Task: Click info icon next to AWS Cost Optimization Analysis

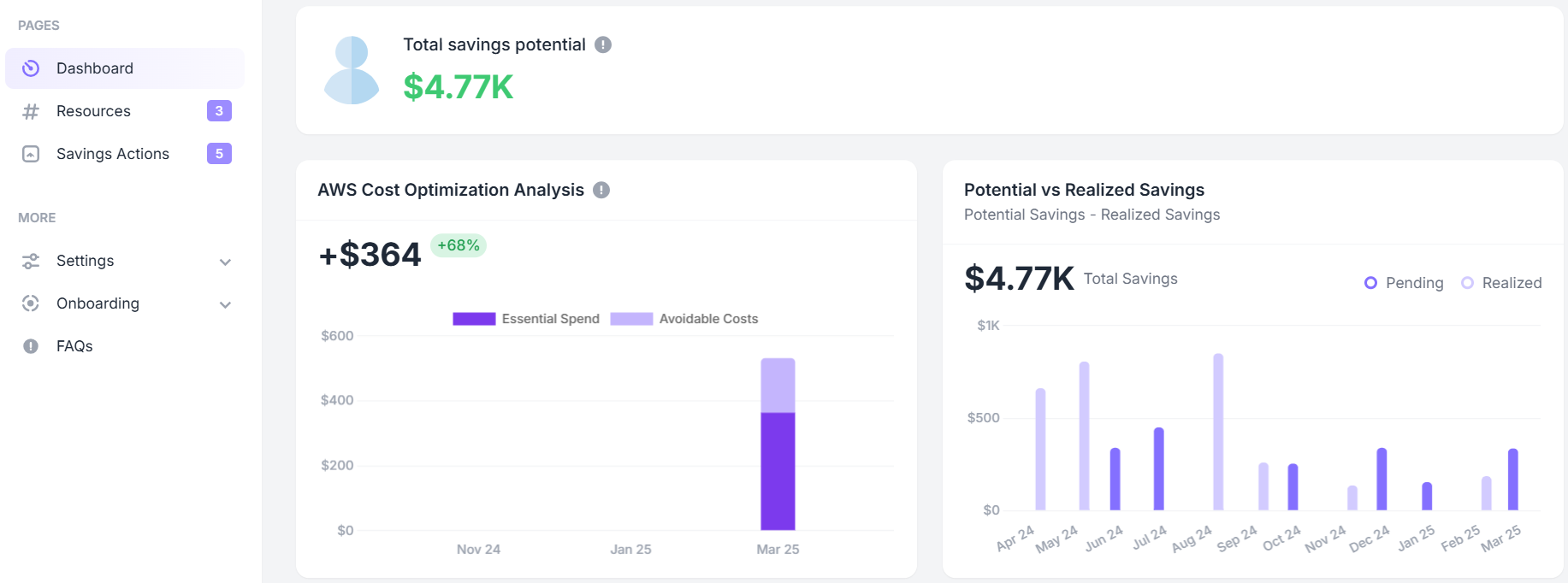Action: tap(601, 190)
